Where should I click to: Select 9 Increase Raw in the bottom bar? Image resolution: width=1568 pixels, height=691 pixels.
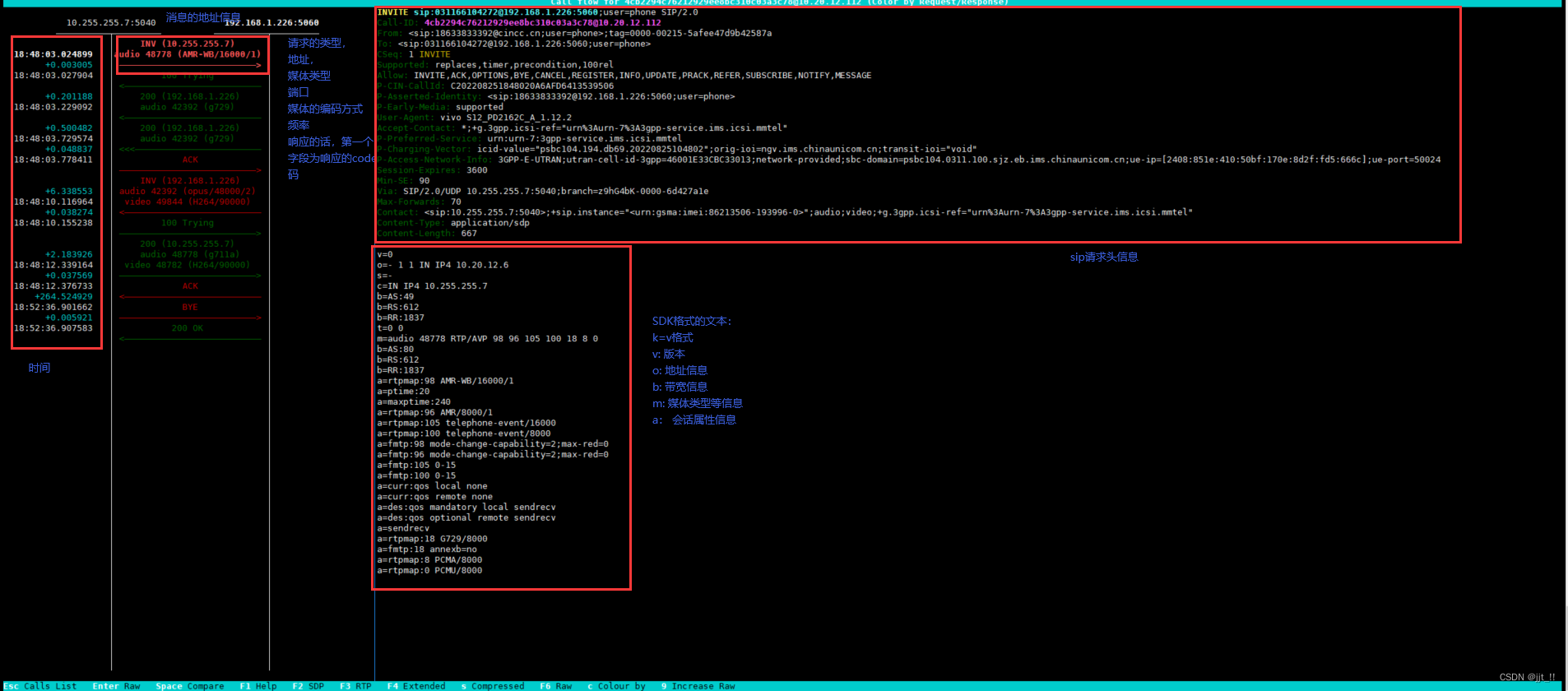point(698,686)
